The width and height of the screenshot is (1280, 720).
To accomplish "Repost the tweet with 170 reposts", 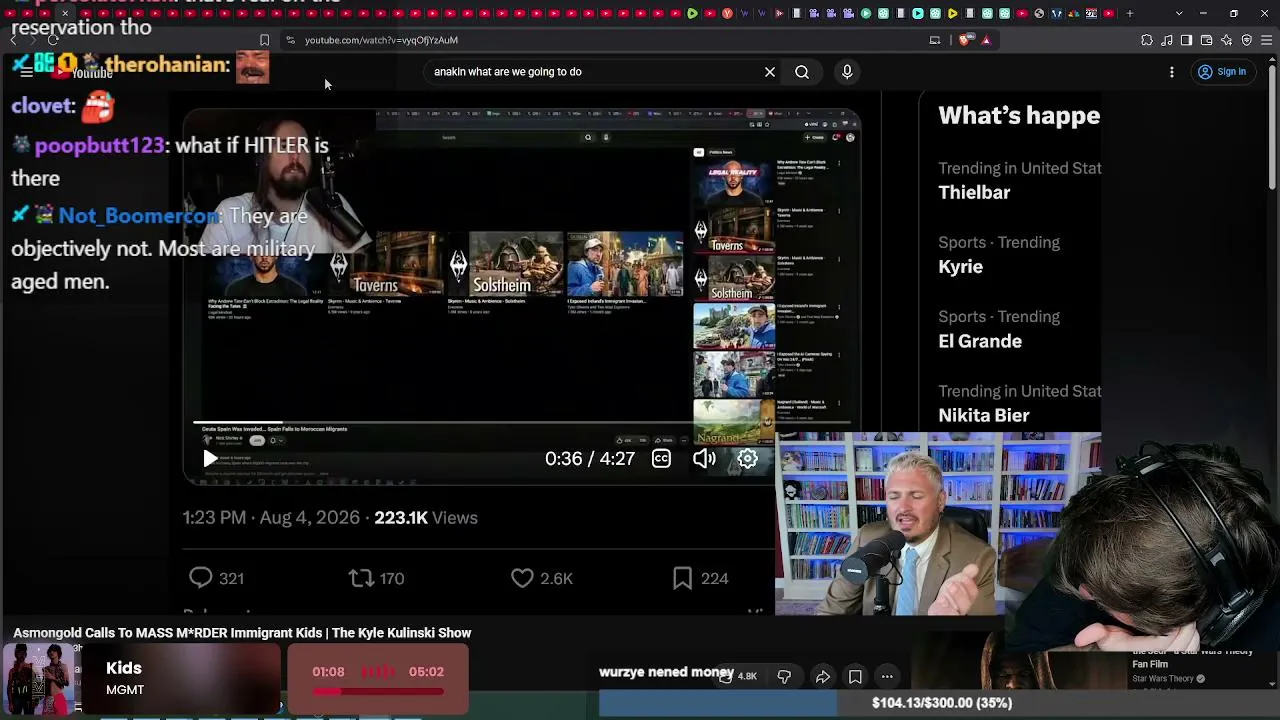I will point(376,578).
